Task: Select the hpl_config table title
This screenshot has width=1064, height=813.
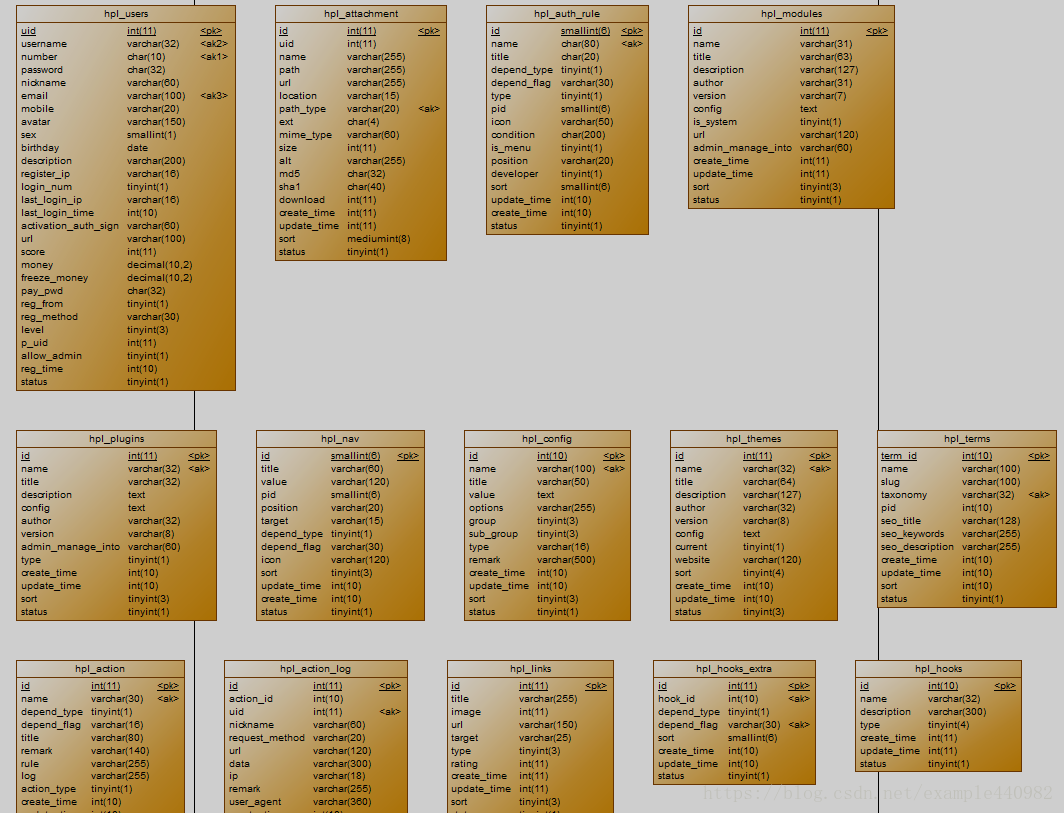Action: (547, 438)
